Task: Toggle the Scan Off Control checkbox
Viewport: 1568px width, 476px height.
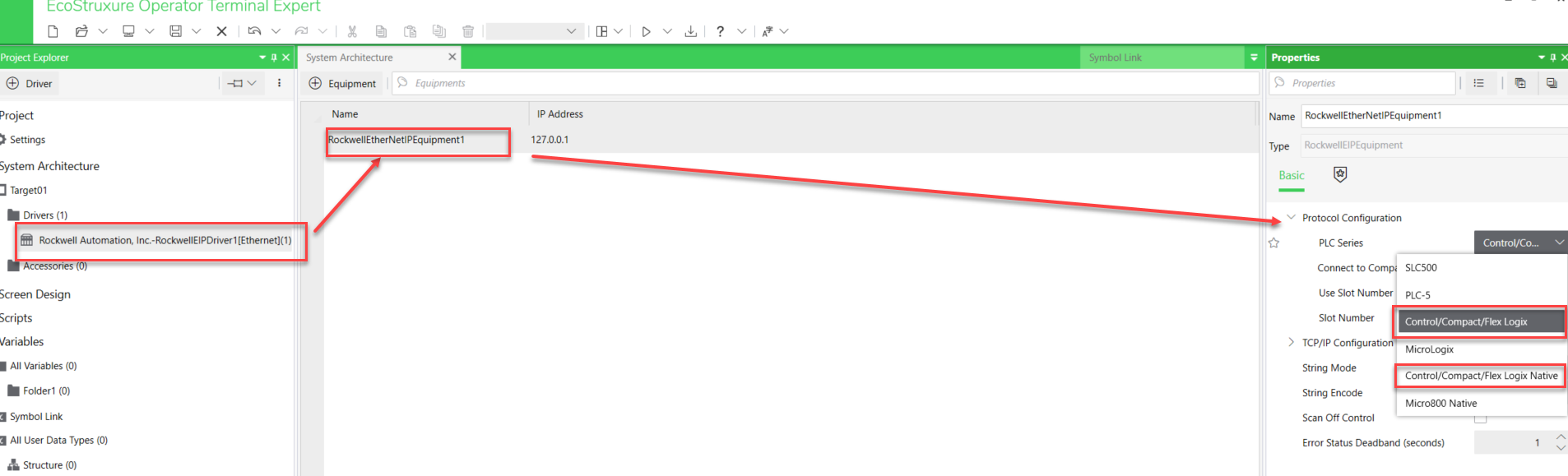Action: click(x=1480, y=418)
